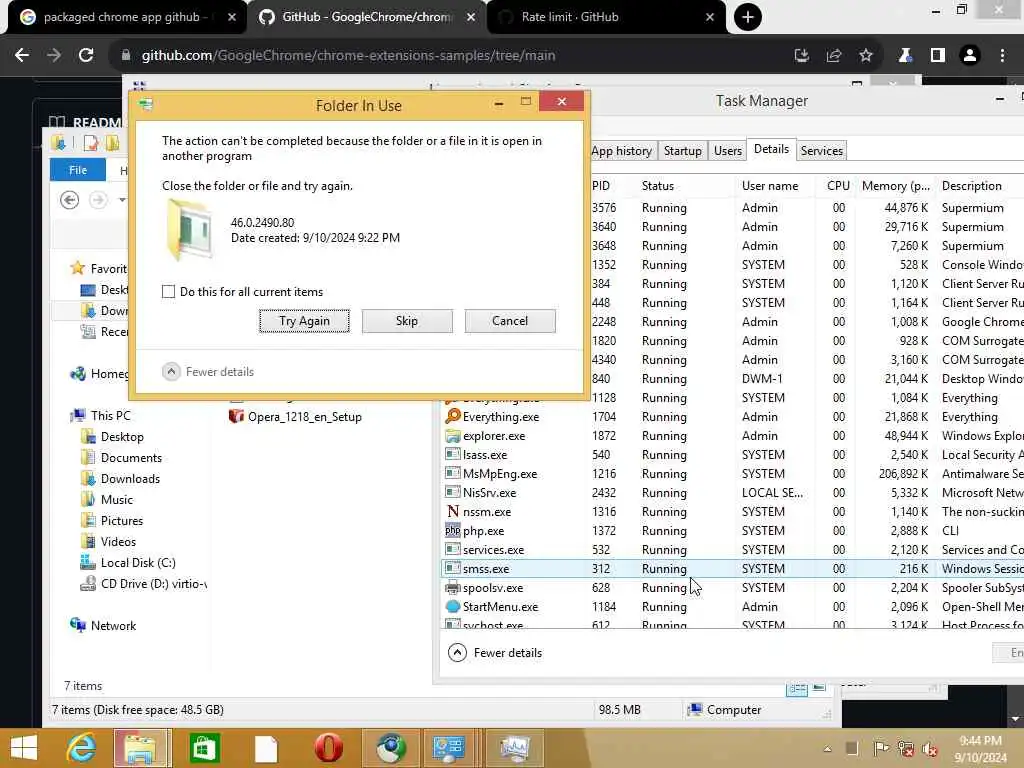Click the Chrome address bar

(457, 56)
